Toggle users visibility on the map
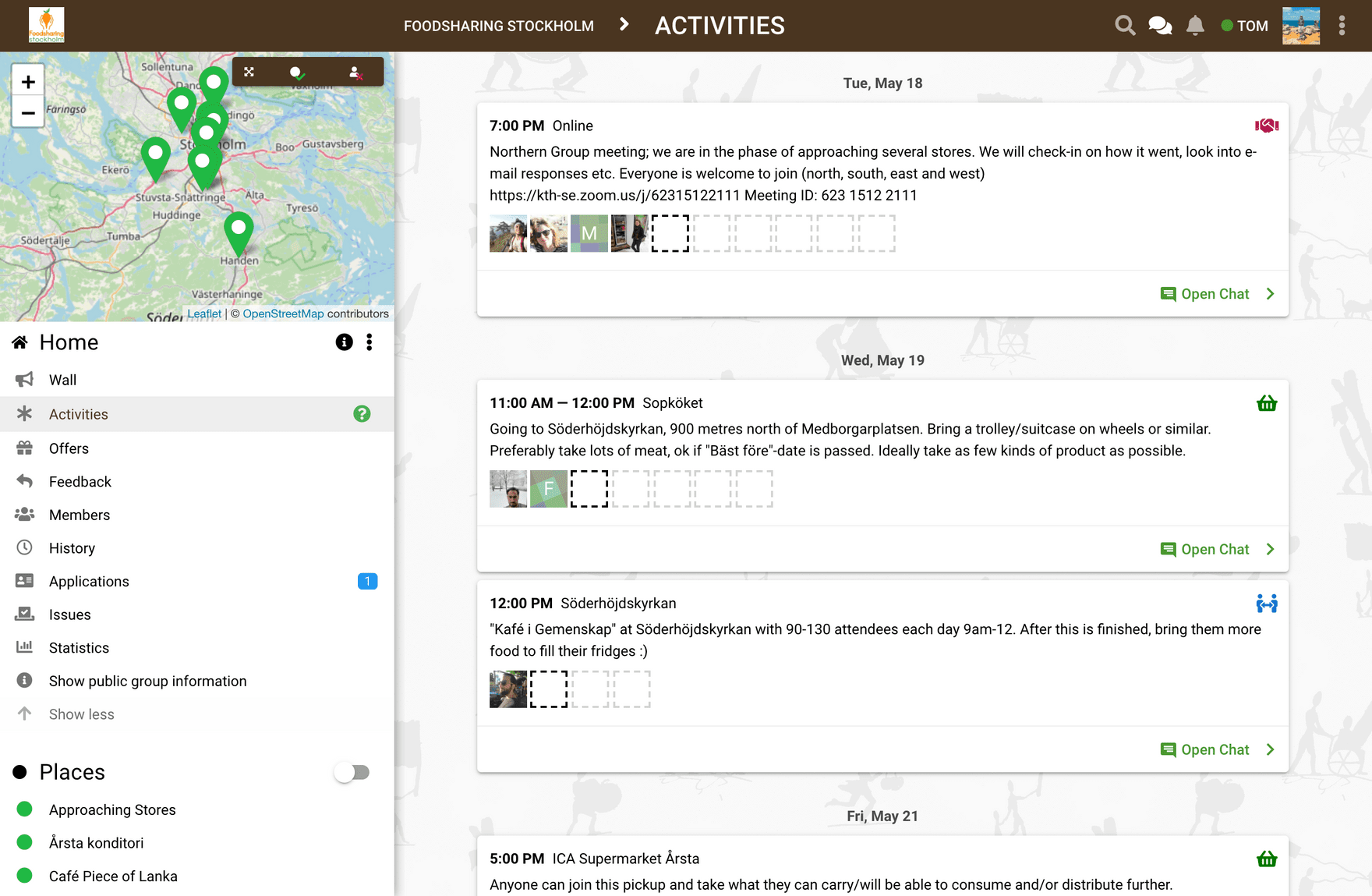 click(355, 73)
